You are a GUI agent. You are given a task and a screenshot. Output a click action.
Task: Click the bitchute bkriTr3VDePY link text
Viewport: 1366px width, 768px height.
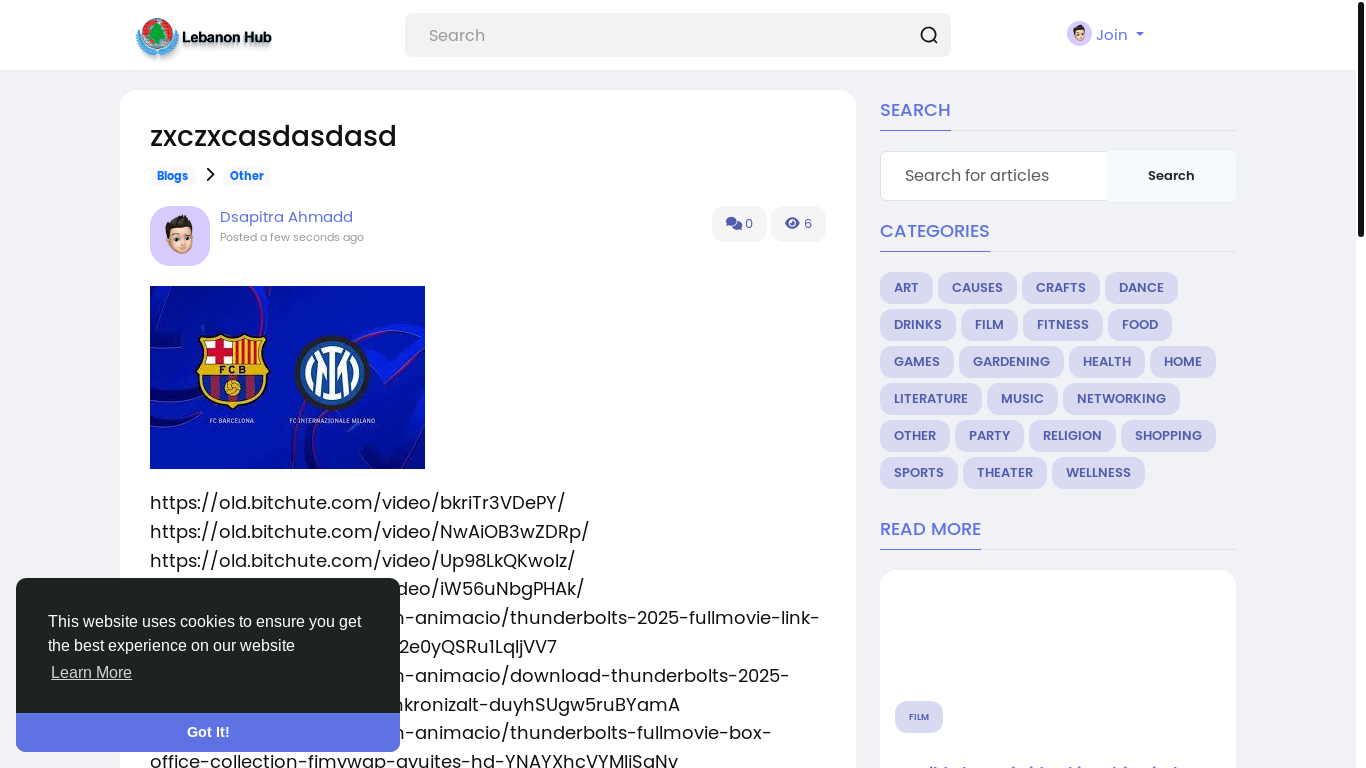click(x=357, y=502)
